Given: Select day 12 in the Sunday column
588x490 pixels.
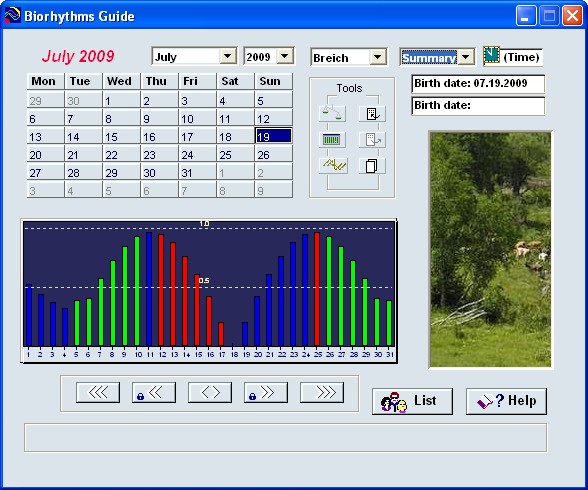Looking at the screenshot, I should click(x=273, y=118).
